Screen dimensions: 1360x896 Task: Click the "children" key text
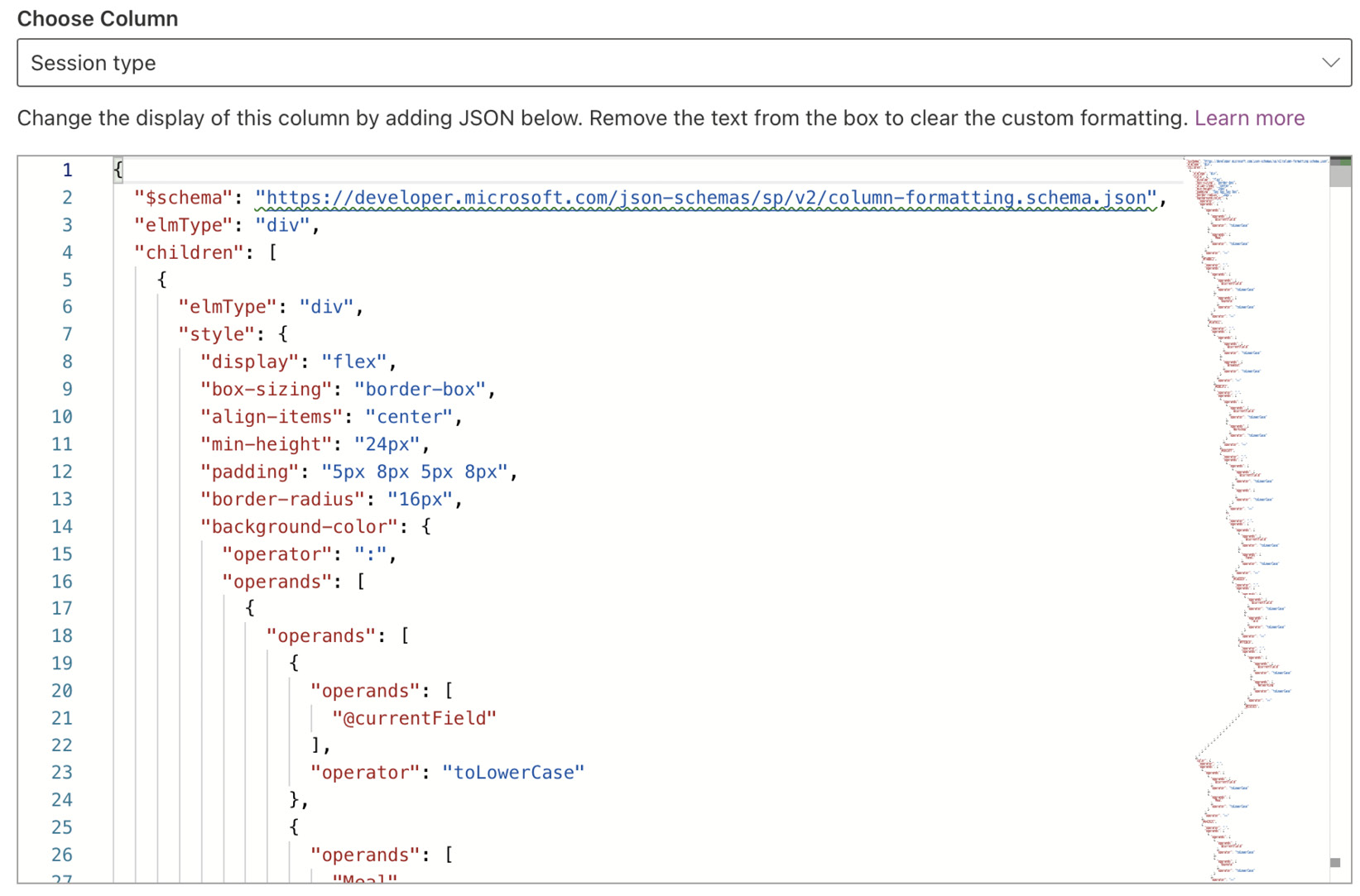[x=190, y=252]
